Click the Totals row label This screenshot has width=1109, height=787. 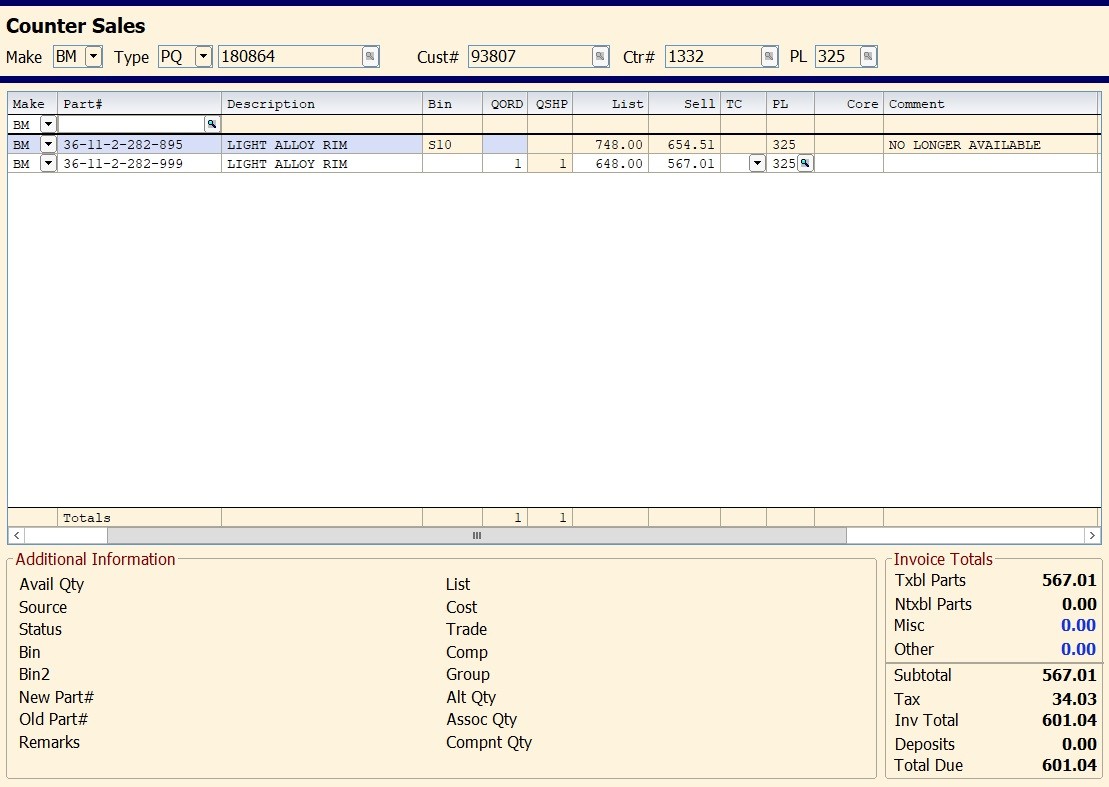(86, 518)
